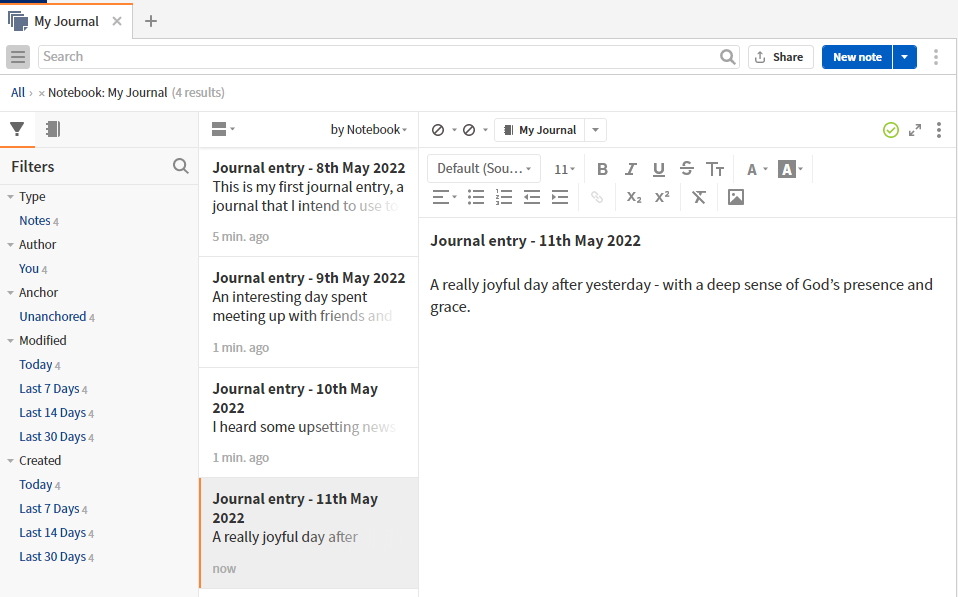Open the 'by Notebook' sorting dropdown
The width and height of the screenshot is (958, 597).
[x=369, y=130]
